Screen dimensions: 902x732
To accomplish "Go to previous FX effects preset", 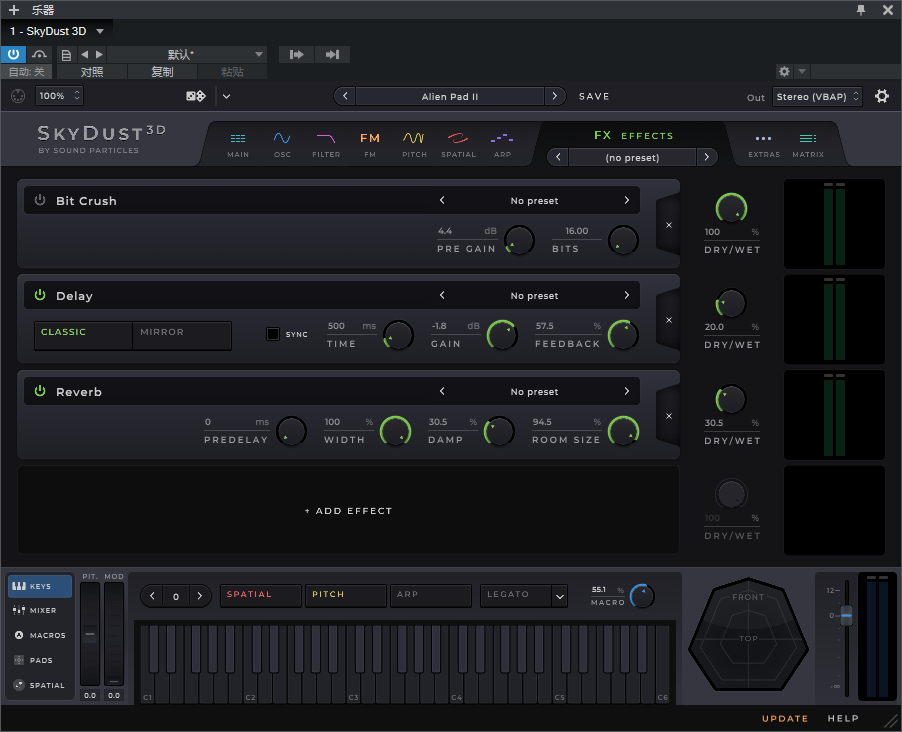I will click(x=558, y=157).
